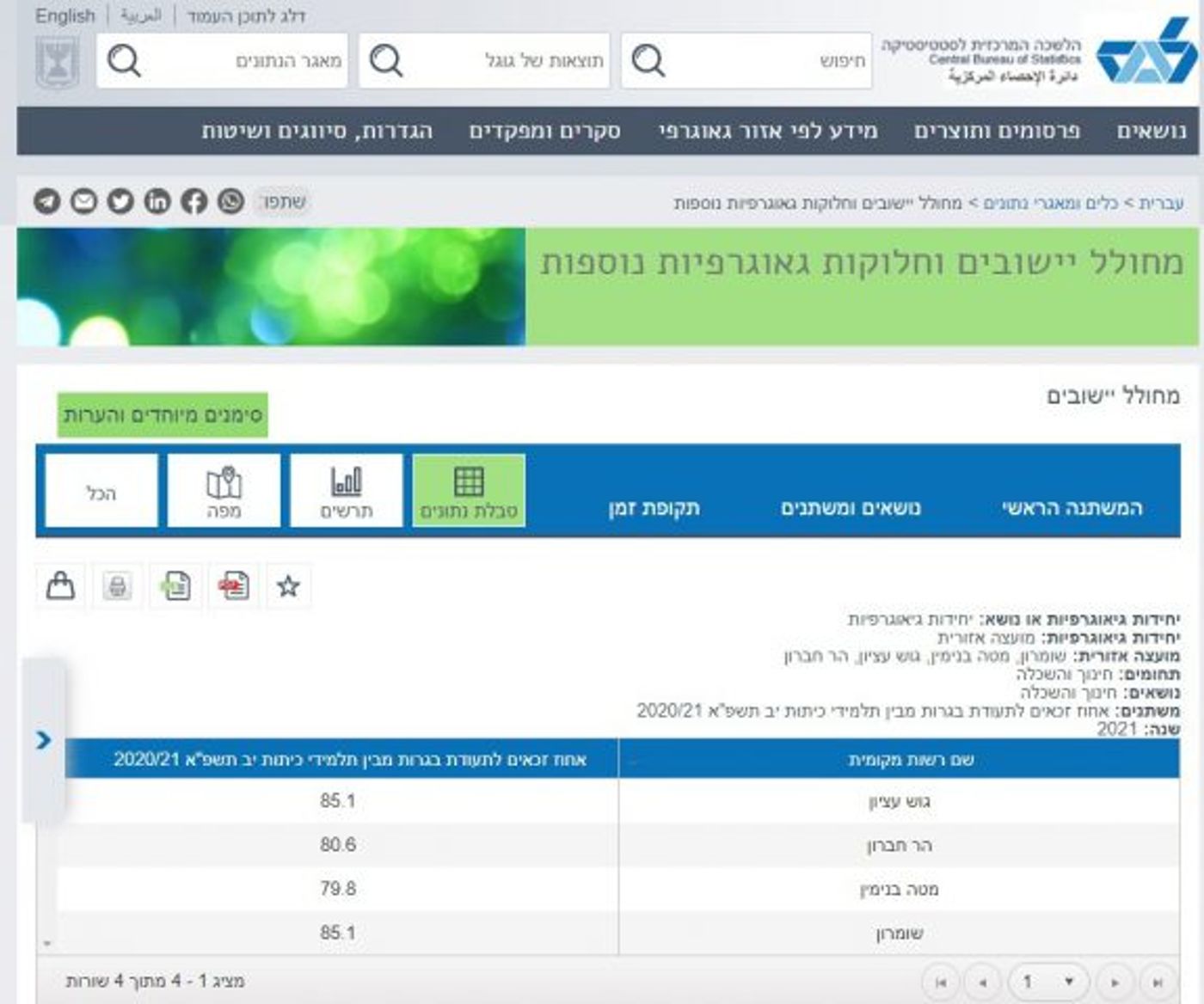Click the עברית breadcrumb link
1204x1004 pixels.
(1161, 203)
